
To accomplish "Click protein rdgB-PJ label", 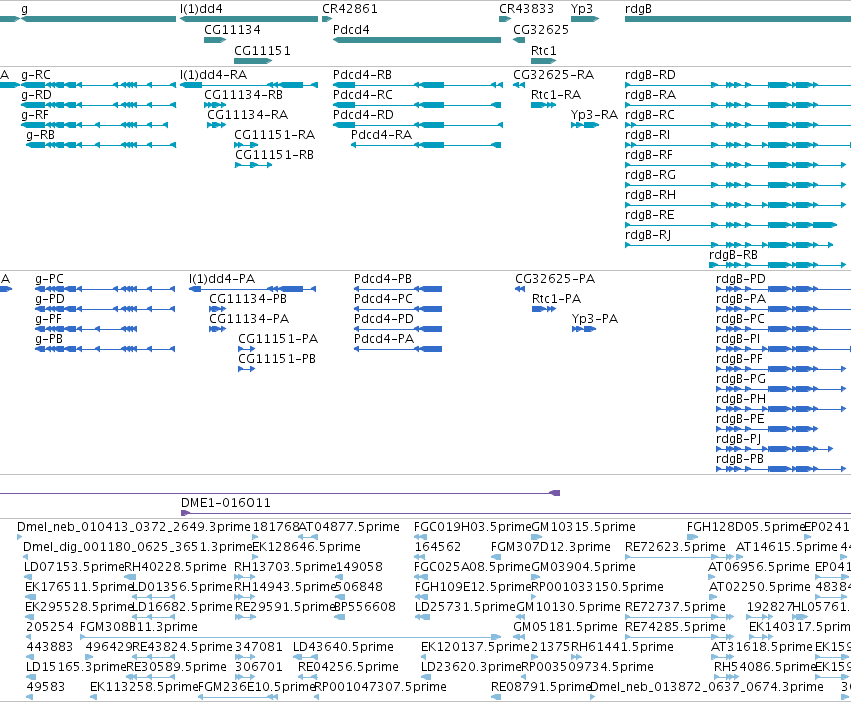I will [x=738, y=439].
